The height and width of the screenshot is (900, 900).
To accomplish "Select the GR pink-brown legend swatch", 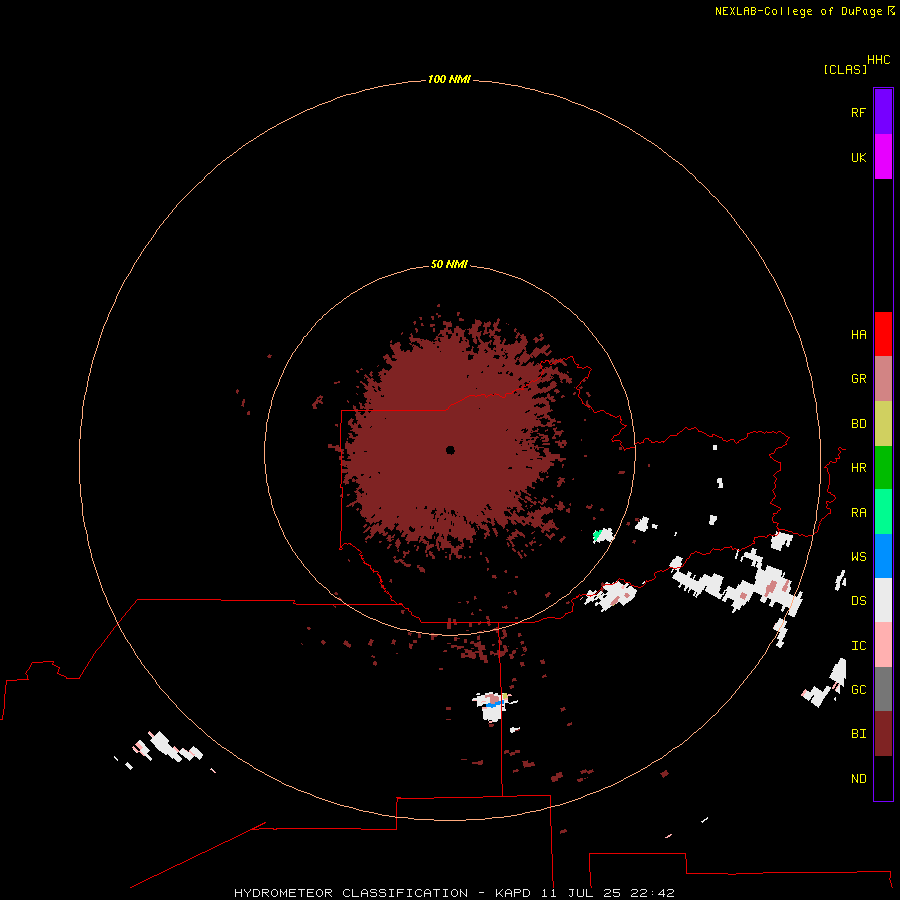I will (x=883, y=379).
